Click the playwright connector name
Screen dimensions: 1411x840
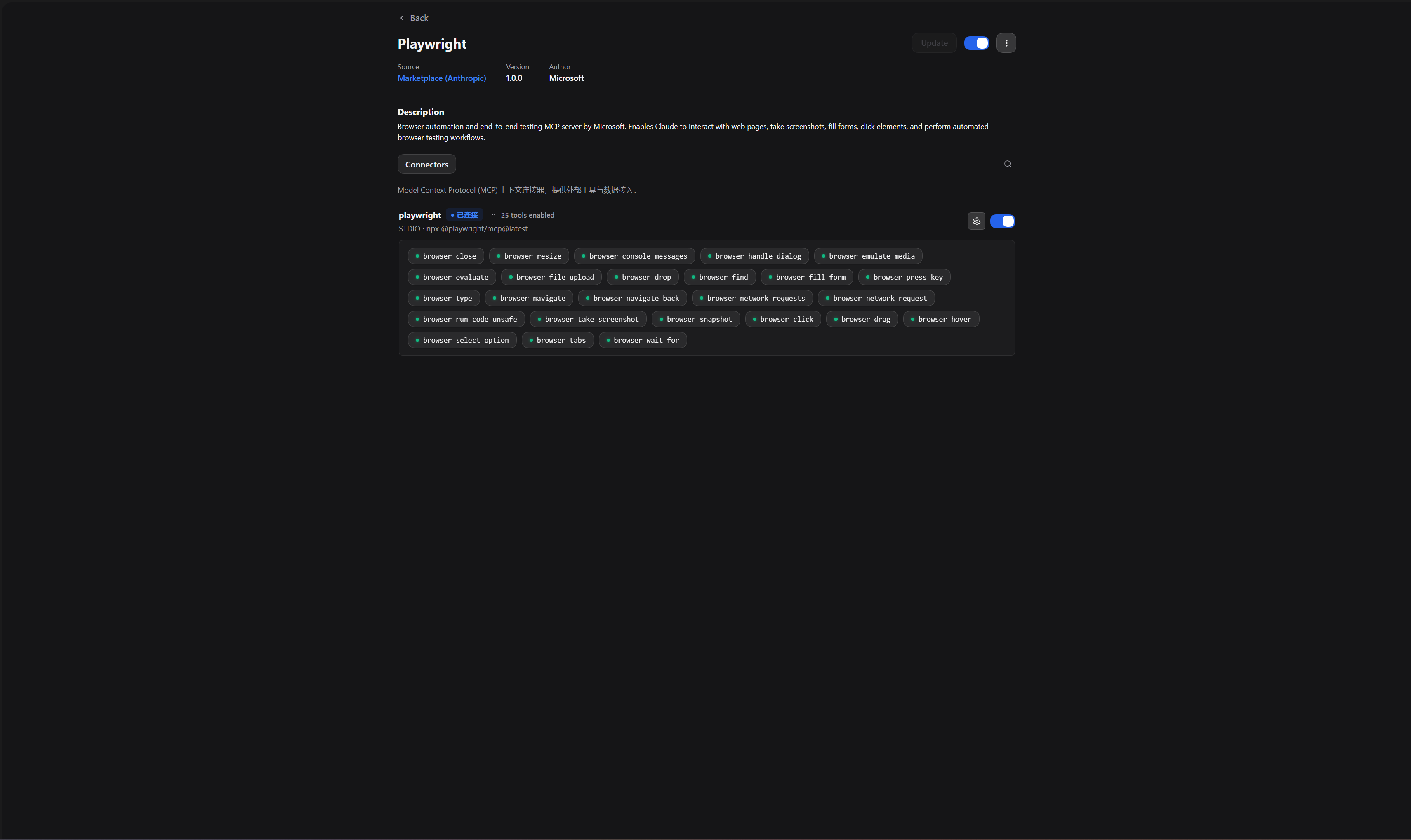(419, 215)
